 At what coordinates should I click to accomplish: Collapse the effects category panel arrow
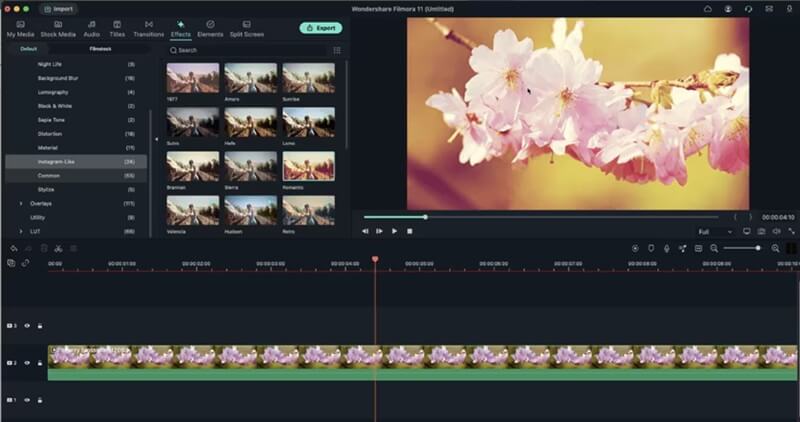click(x=156, y=139)
